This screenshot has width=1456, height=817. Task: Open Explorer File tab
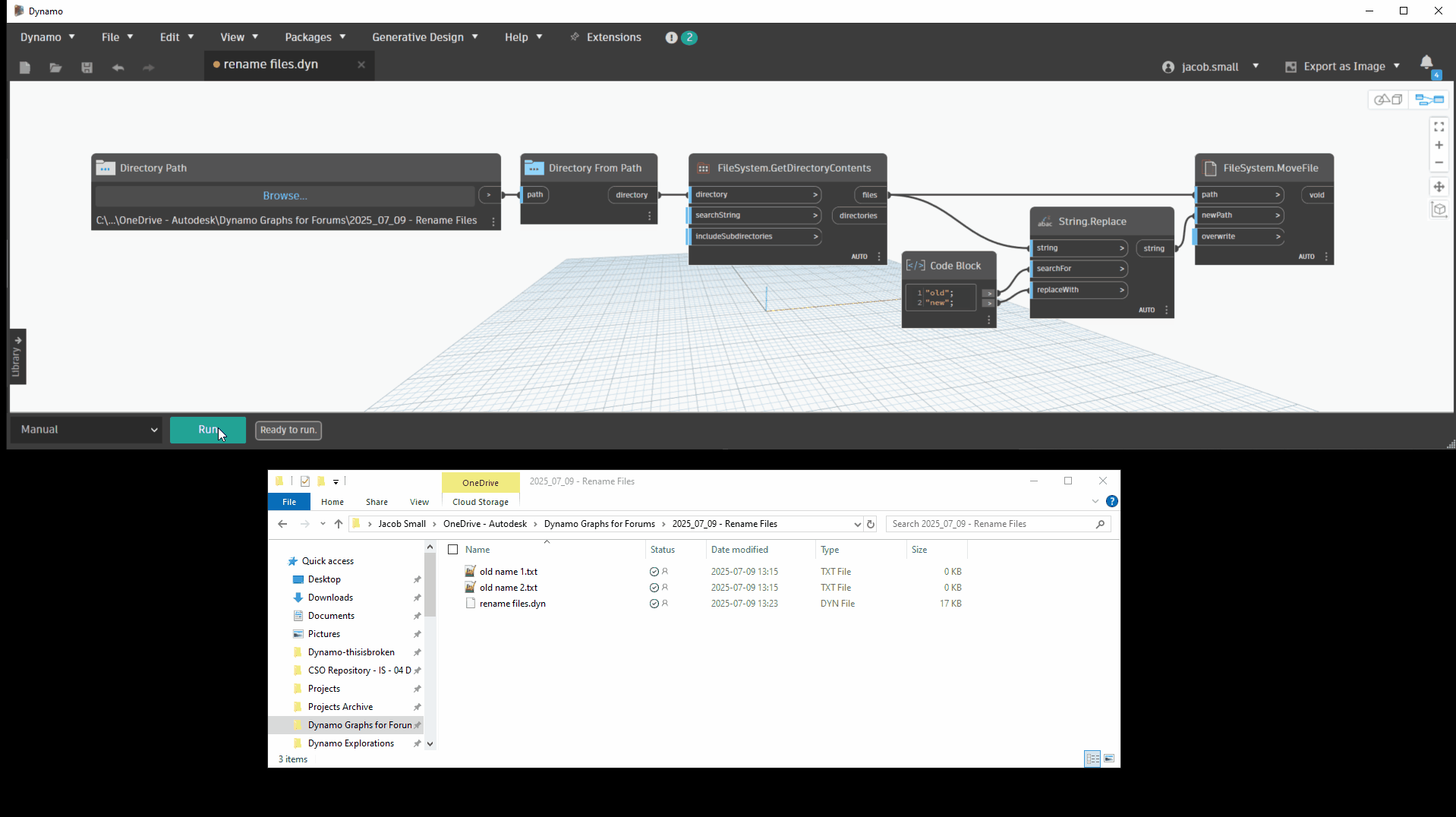point(289,502)
